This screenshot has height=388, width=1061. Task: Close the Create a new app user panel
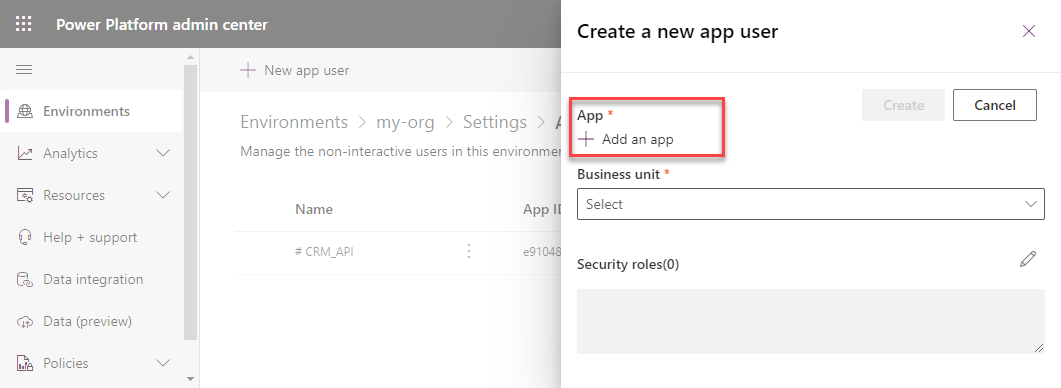pyautogui.click(x=1029, y=31)
